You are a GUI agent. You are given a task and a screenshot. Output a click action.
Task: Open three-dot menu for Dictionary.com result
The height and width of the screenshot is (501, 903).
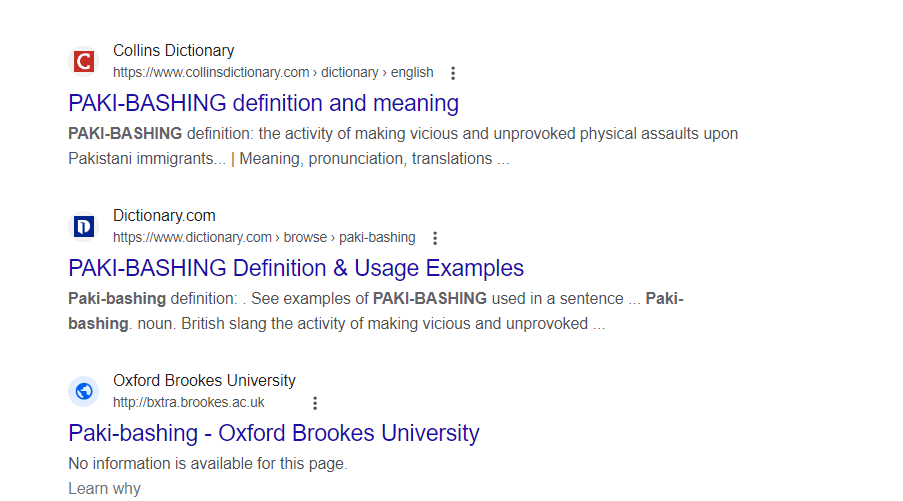pyautogui.click(x=435, y=238)
